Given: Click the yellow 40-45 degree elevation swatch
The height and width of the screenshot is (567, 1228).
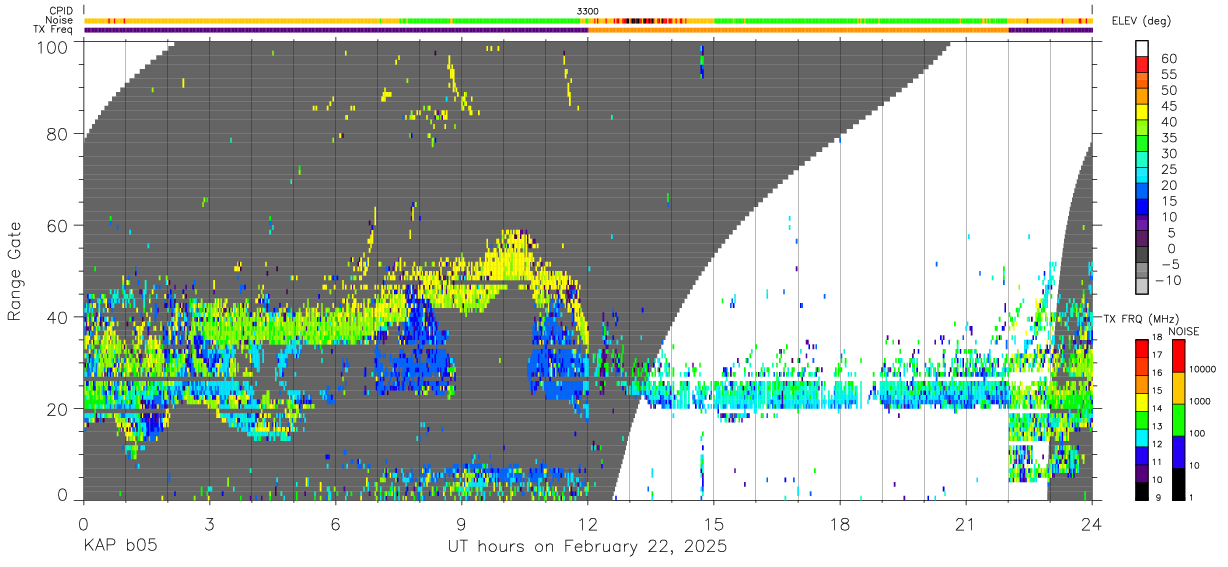Looking at the screenshot, I should (x=1142, y=113).
